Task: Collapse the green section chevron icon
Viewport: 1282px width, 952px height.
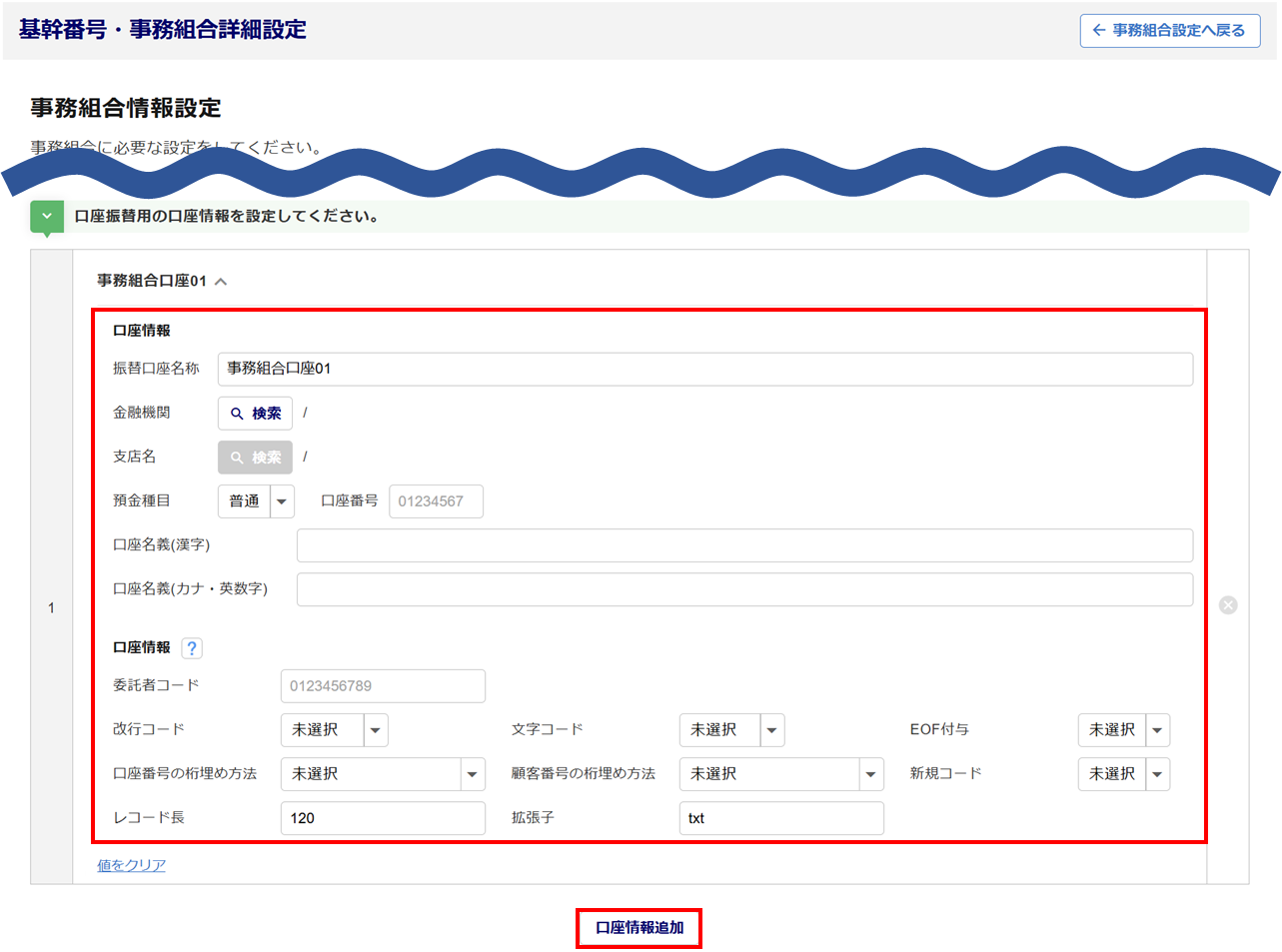Action: point(47,217)
